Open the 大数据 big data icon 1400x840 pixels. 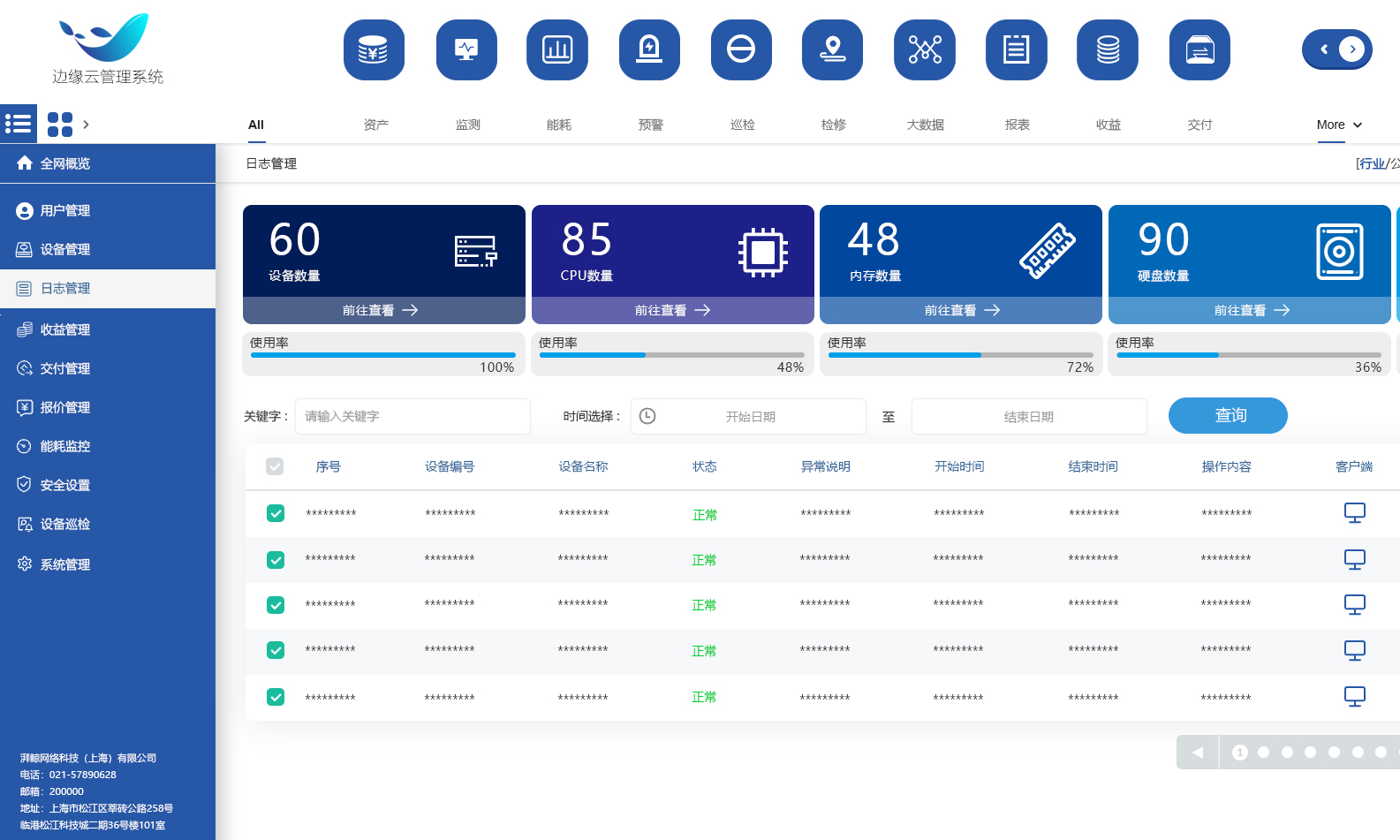click(x=925, y=49)
